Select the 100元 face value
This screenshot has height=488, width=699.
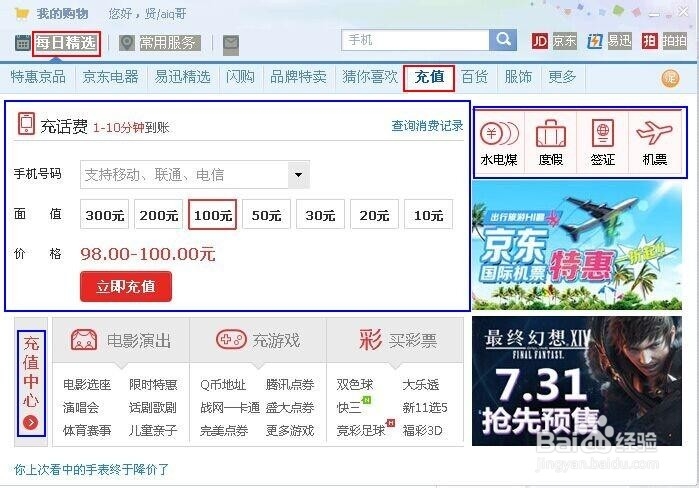point(213,215)
